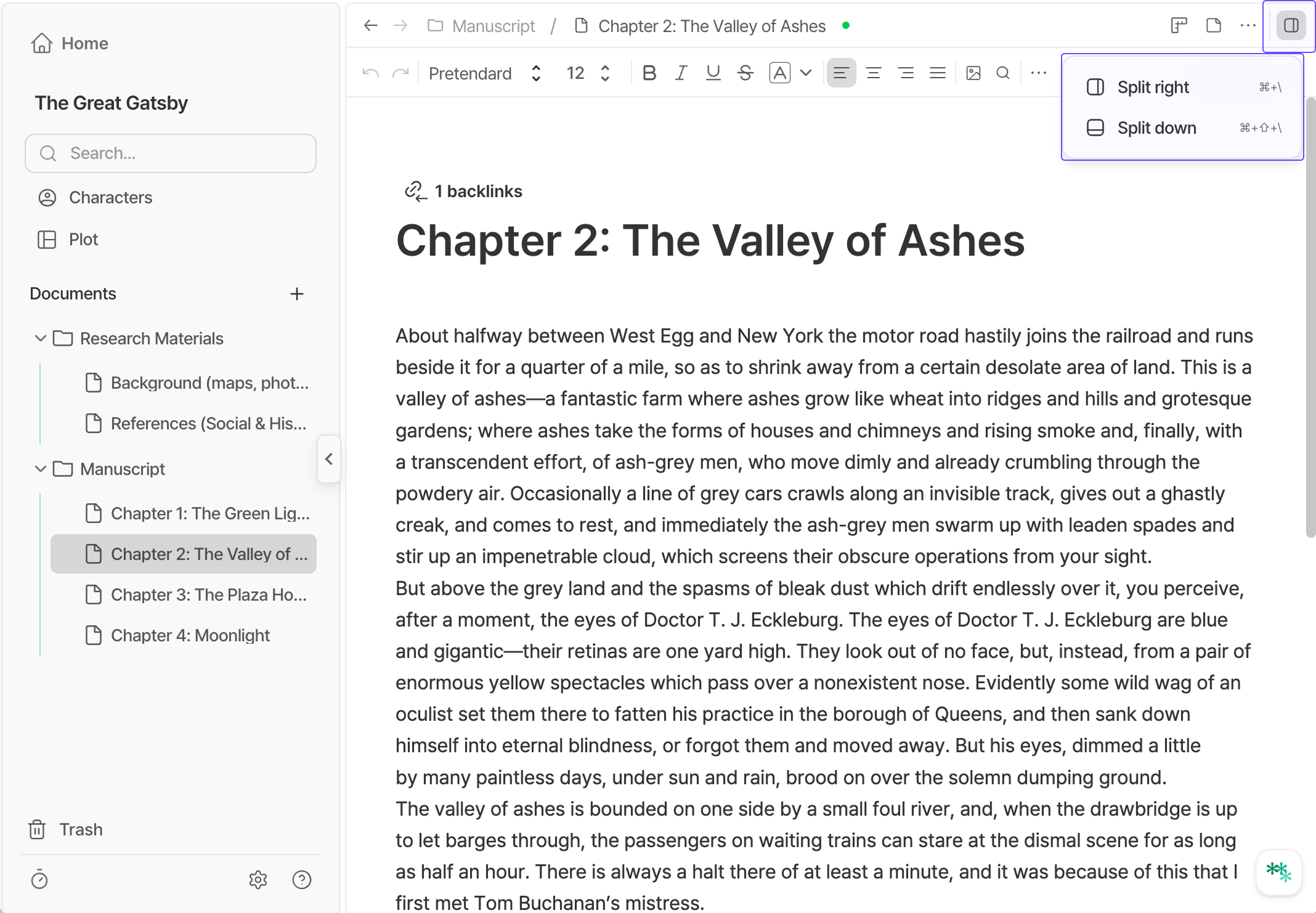Open more formatting options ellipsis
The image size is (1316, 913).
(x=1039, y=73)
